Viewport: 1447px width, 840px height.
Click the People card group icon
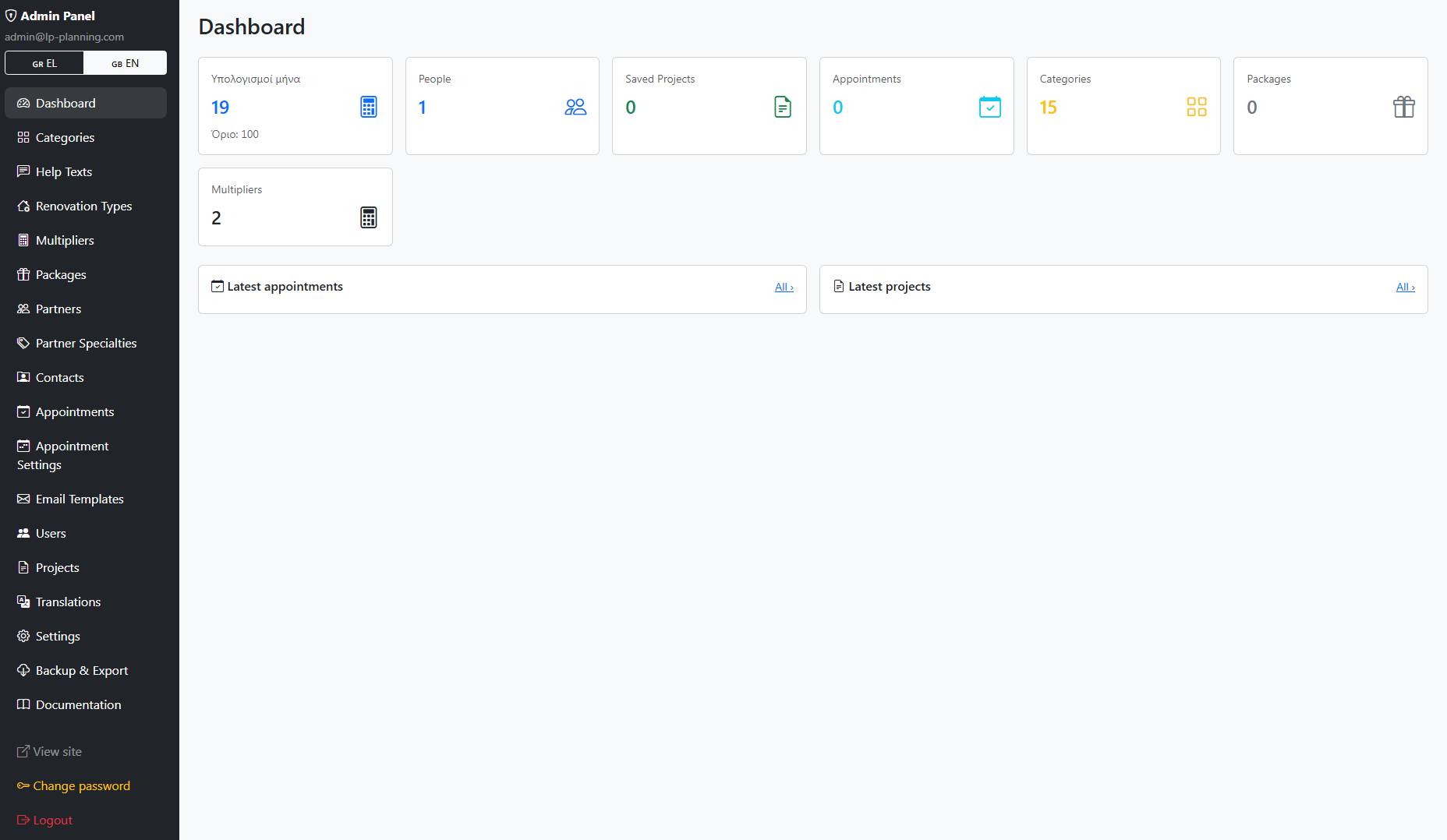pyautogui.click(x=575, y=107)
